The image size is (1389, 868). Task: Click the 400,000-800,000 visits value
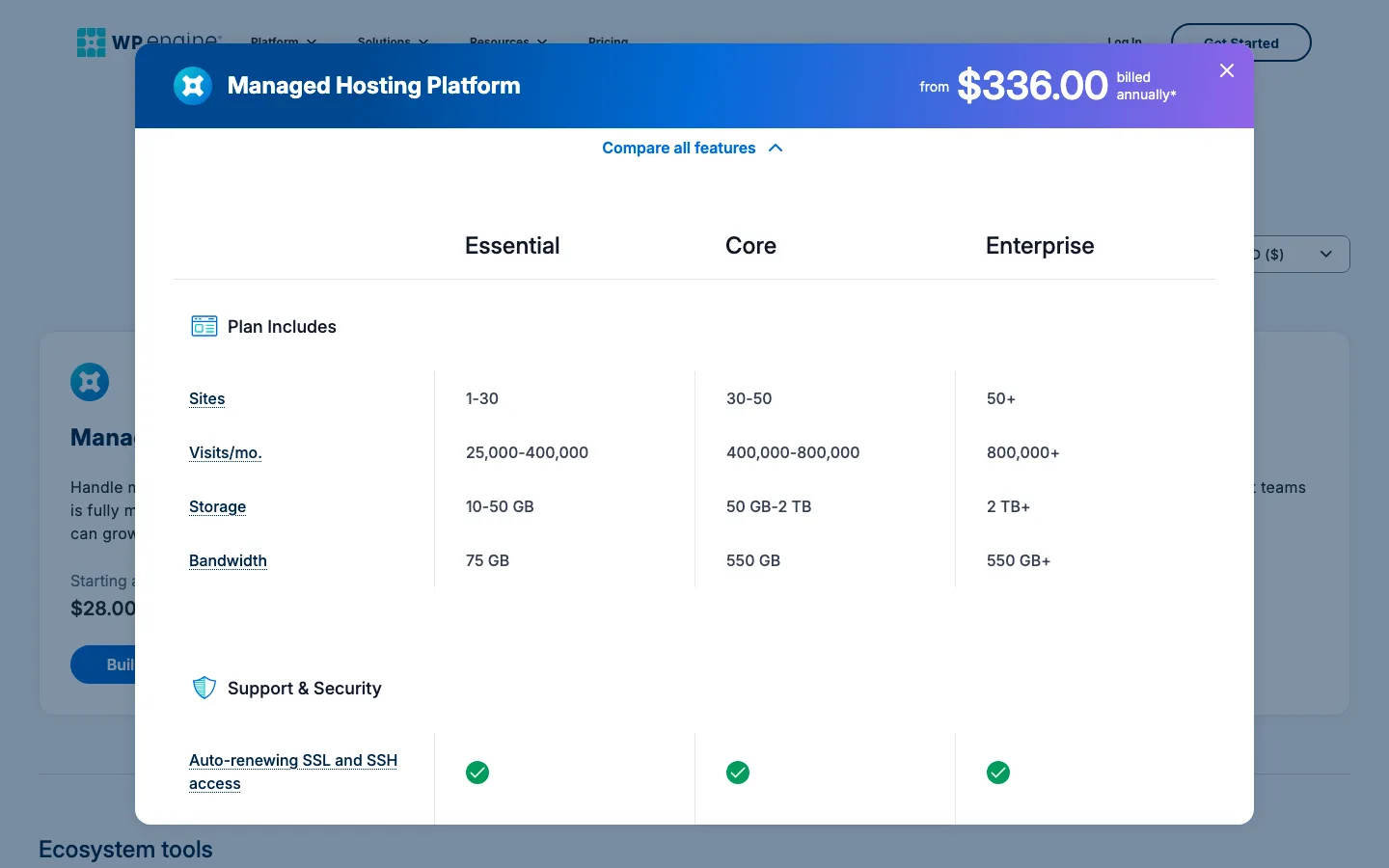point(793,452)
